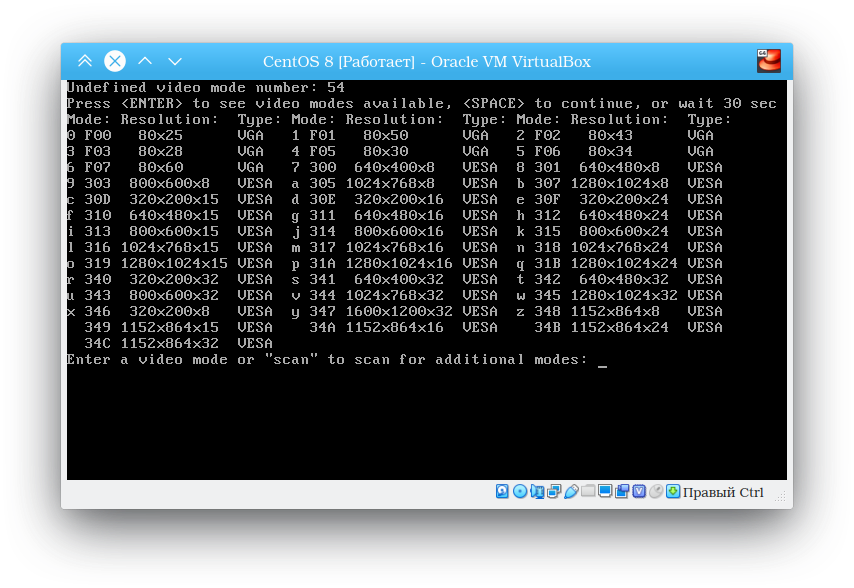Click the recording indicator icon
854x588 pixels.
pyautogui.click(x=622, y=491)
